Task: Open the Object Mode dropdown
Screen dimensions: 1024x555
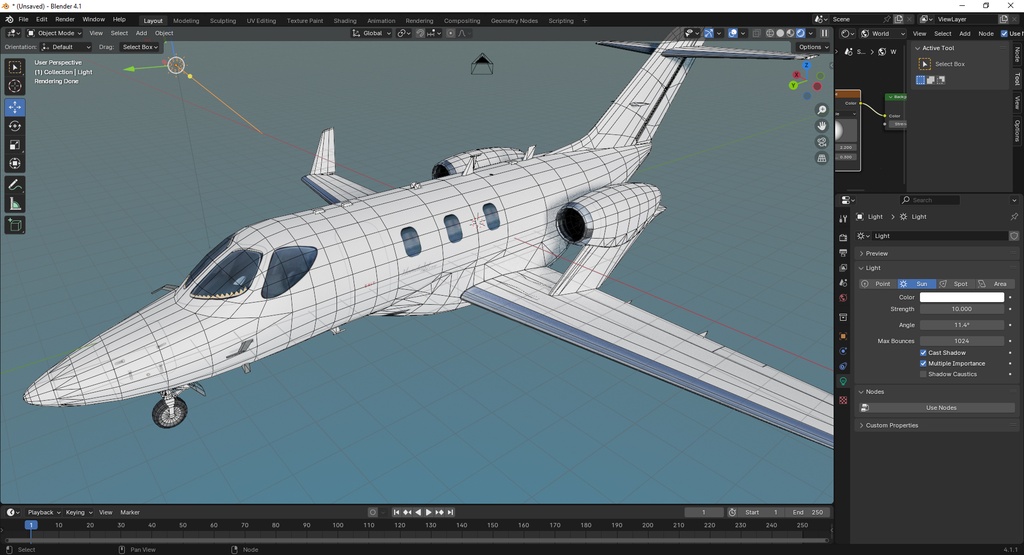Action: click(54, 33)
